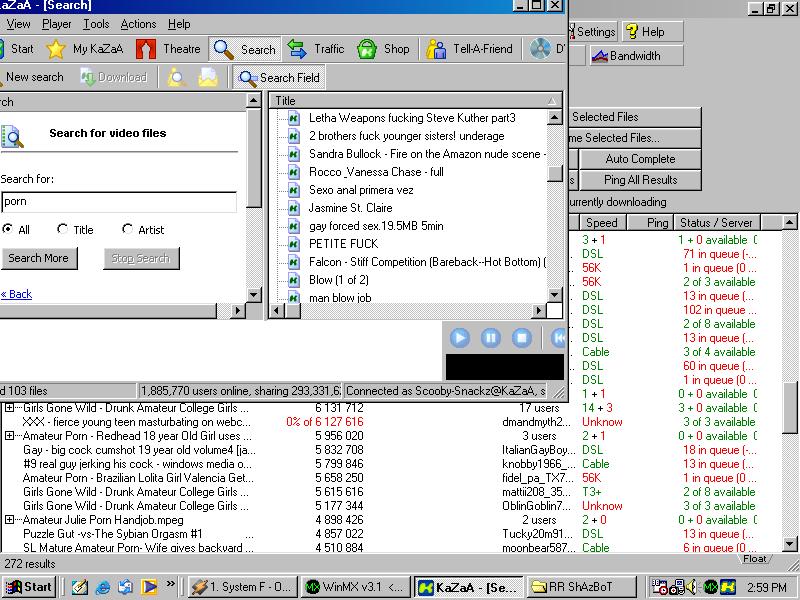The width and height of the screenshot is (800, 600).
Task: Expand the result group showing 17 users
Action: (10, 408)
